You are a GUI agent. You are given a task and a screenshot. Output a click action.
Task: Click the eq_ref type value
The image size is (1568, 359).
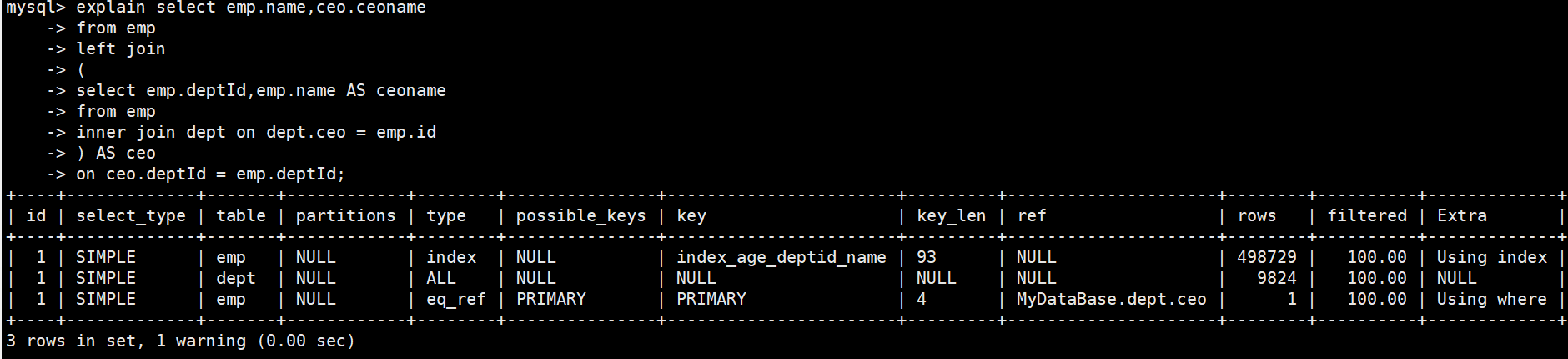click(x=455, y=299)
